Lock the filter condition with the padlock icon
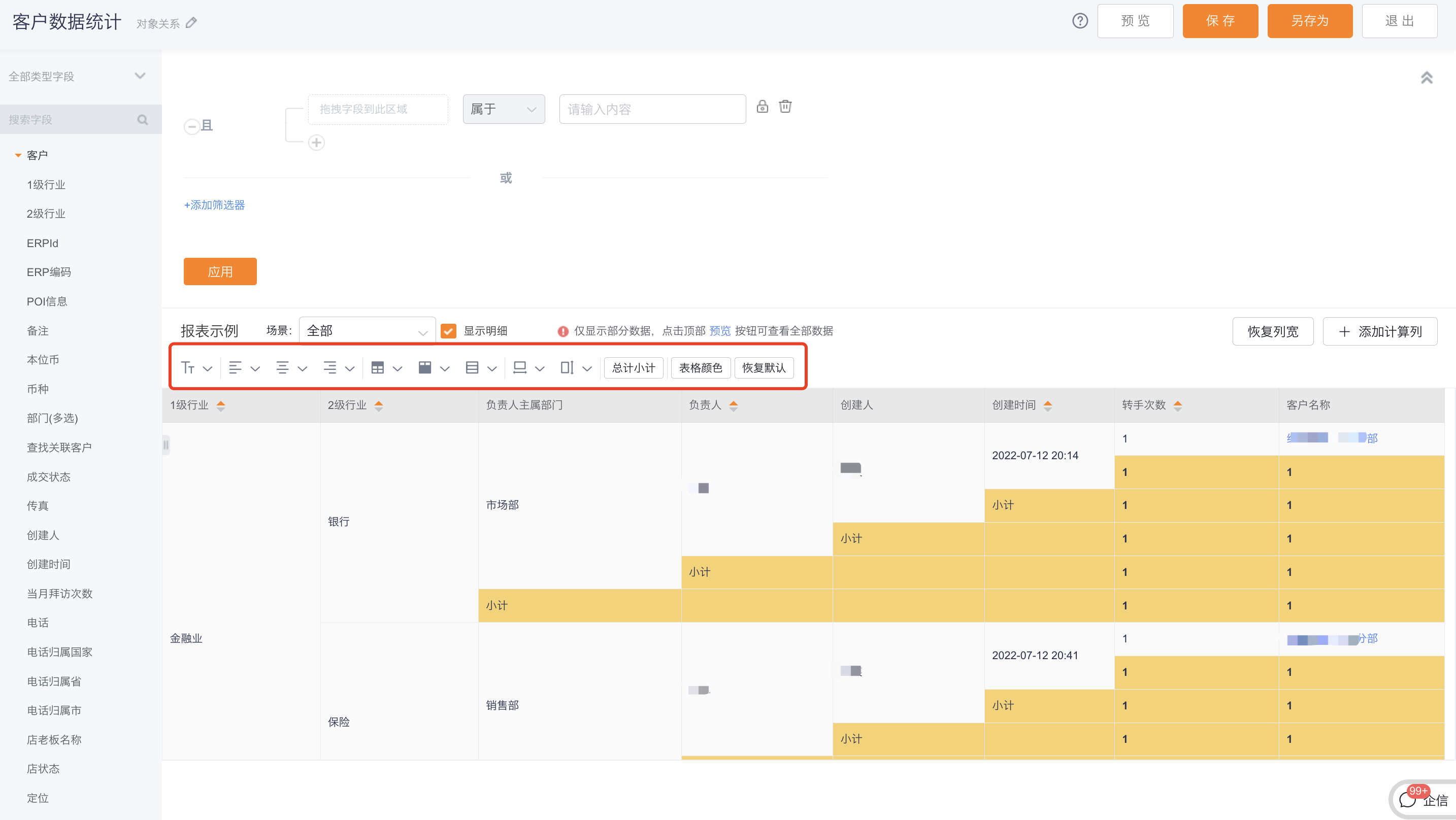The width and height of the screenshot is (1456, 820). point(762,107)
